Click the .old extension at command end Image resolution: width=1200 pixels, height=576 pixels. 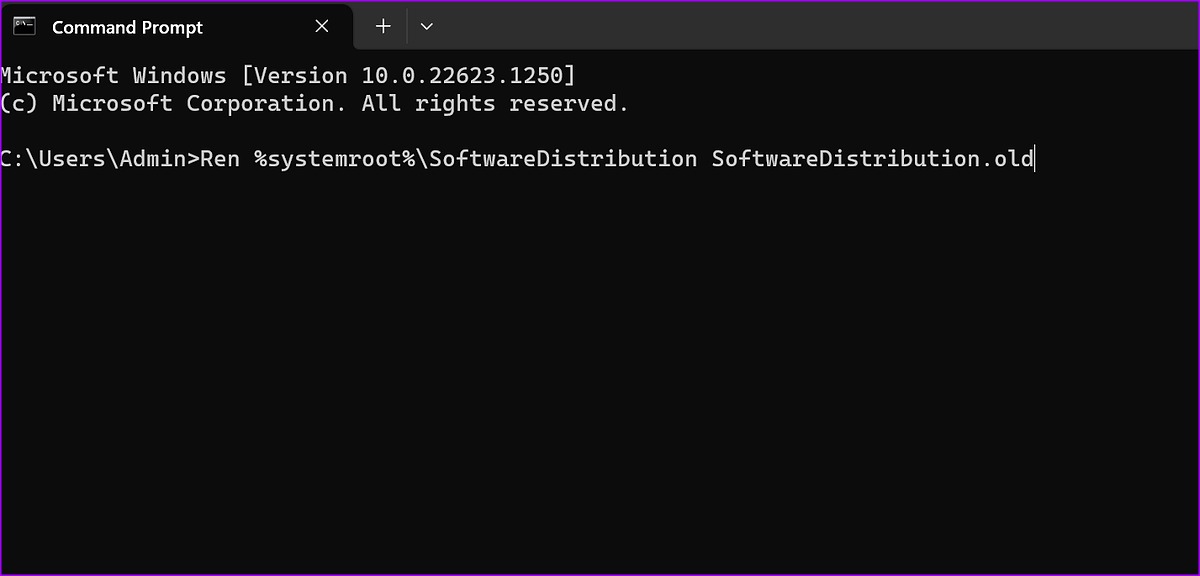tap(1007, 158)
